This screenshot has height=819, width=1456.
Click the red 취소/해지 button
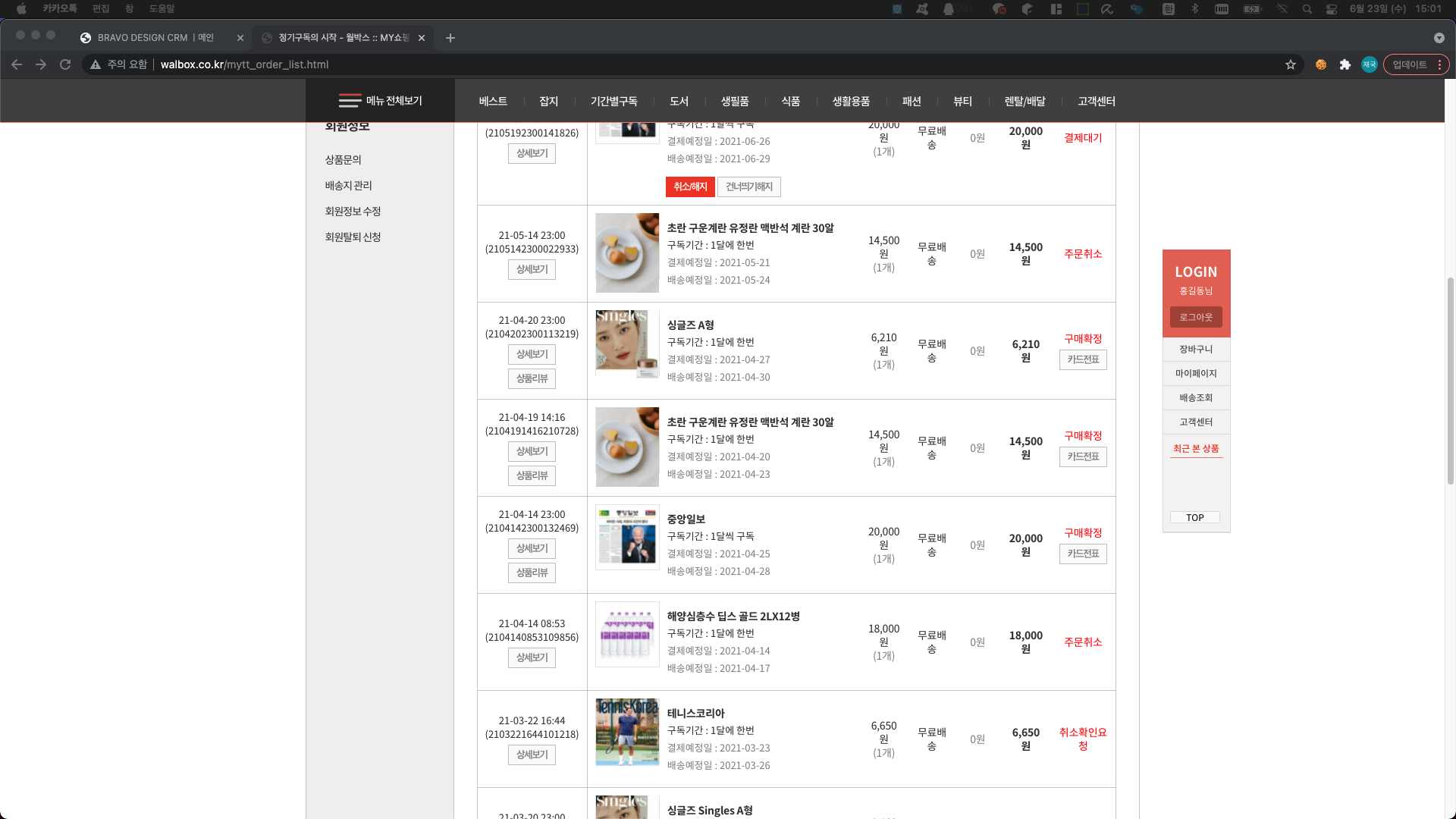[690, 187]
